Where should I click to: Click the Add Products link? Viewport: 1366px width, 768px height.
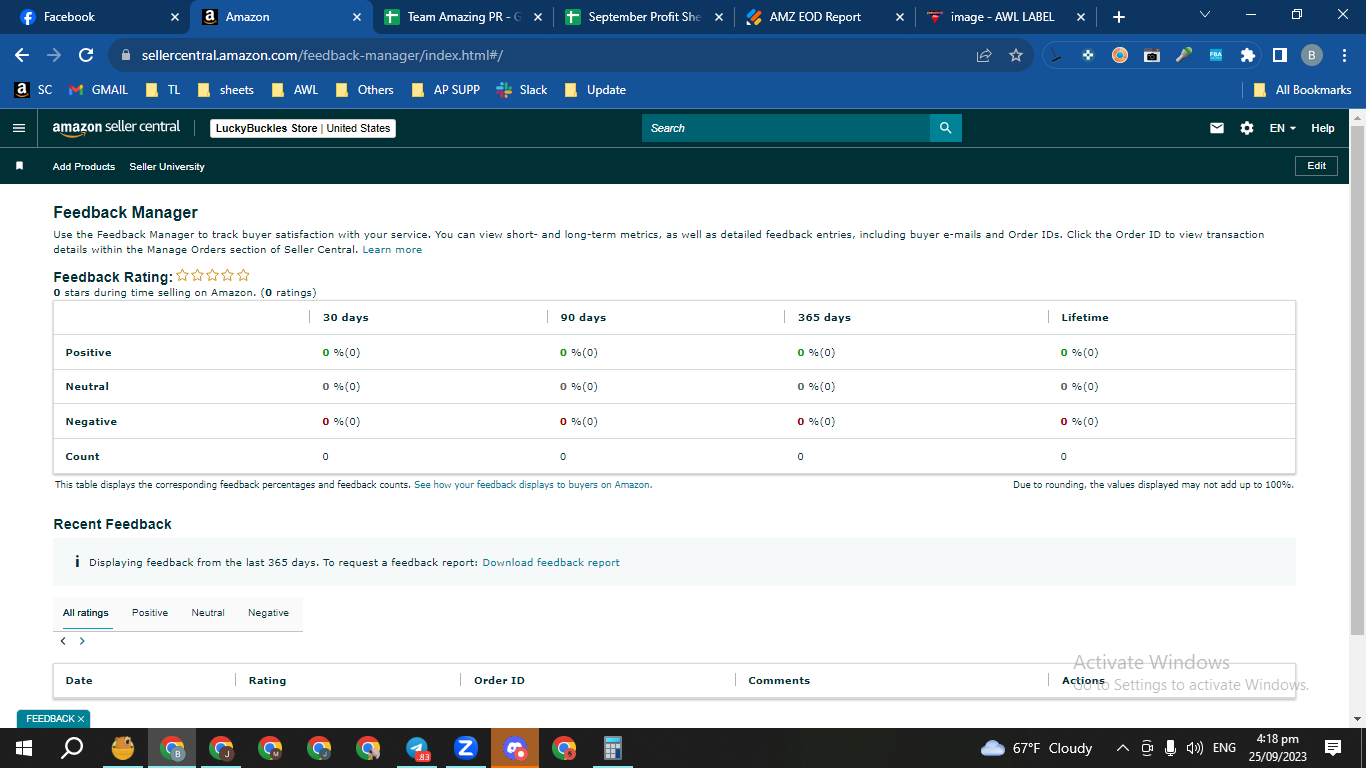(x=84, y=167)
